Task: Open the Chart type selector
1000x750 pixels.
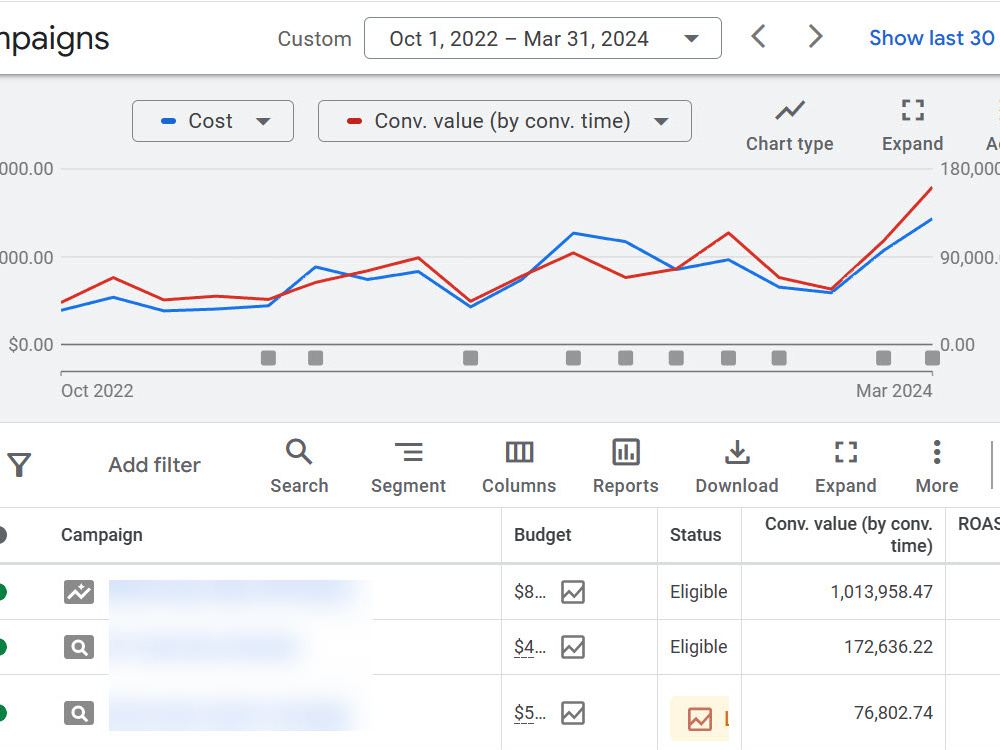Action: [790, 126]
